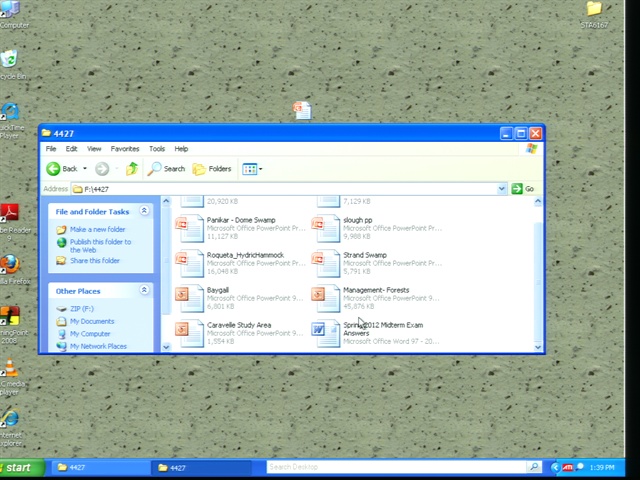
Task: Open the File menu
Action: click(51, 149)
